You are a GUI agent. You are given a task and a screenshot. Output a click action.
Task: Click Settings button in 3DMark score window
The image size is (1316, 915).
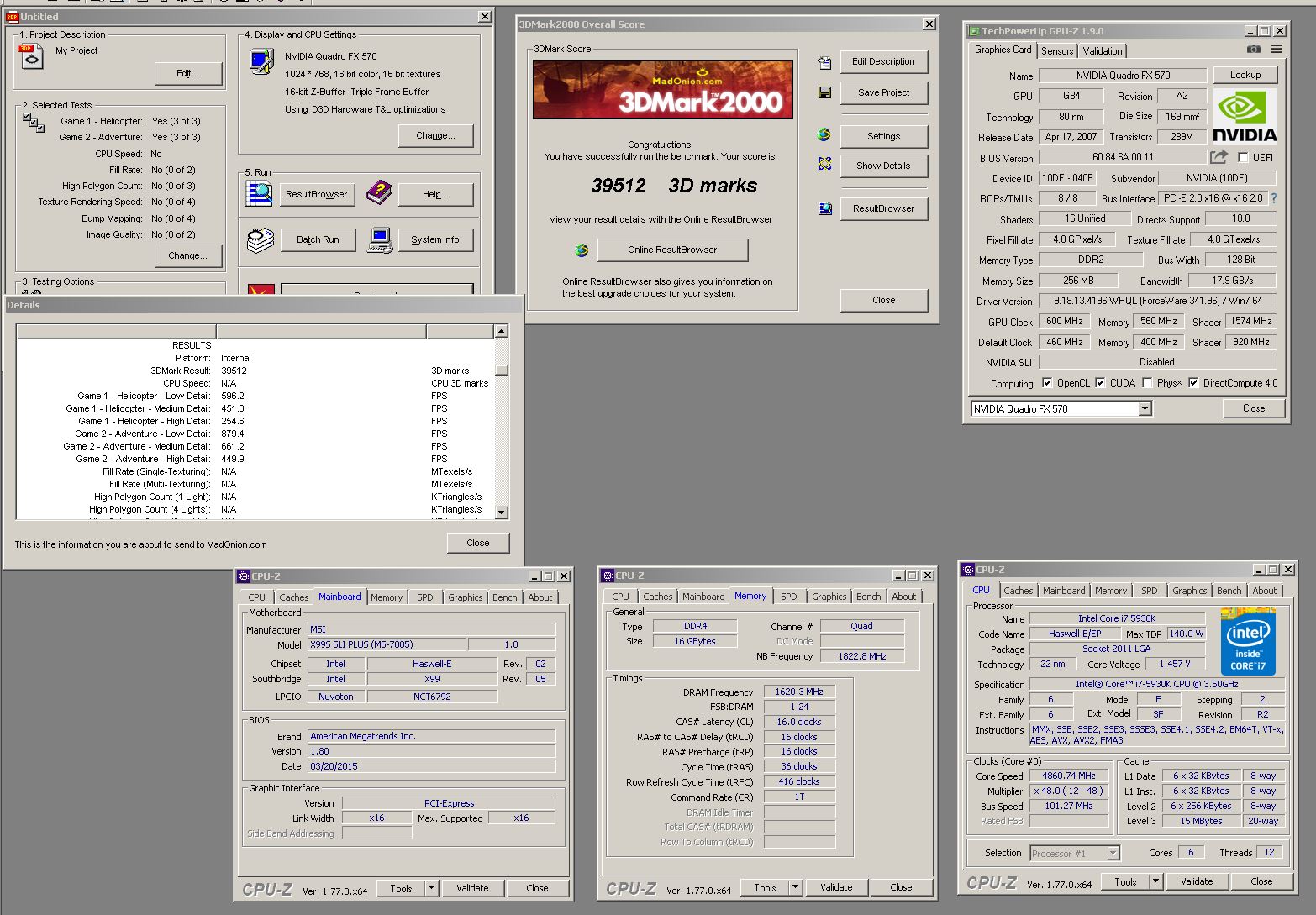tap(883, 136)
